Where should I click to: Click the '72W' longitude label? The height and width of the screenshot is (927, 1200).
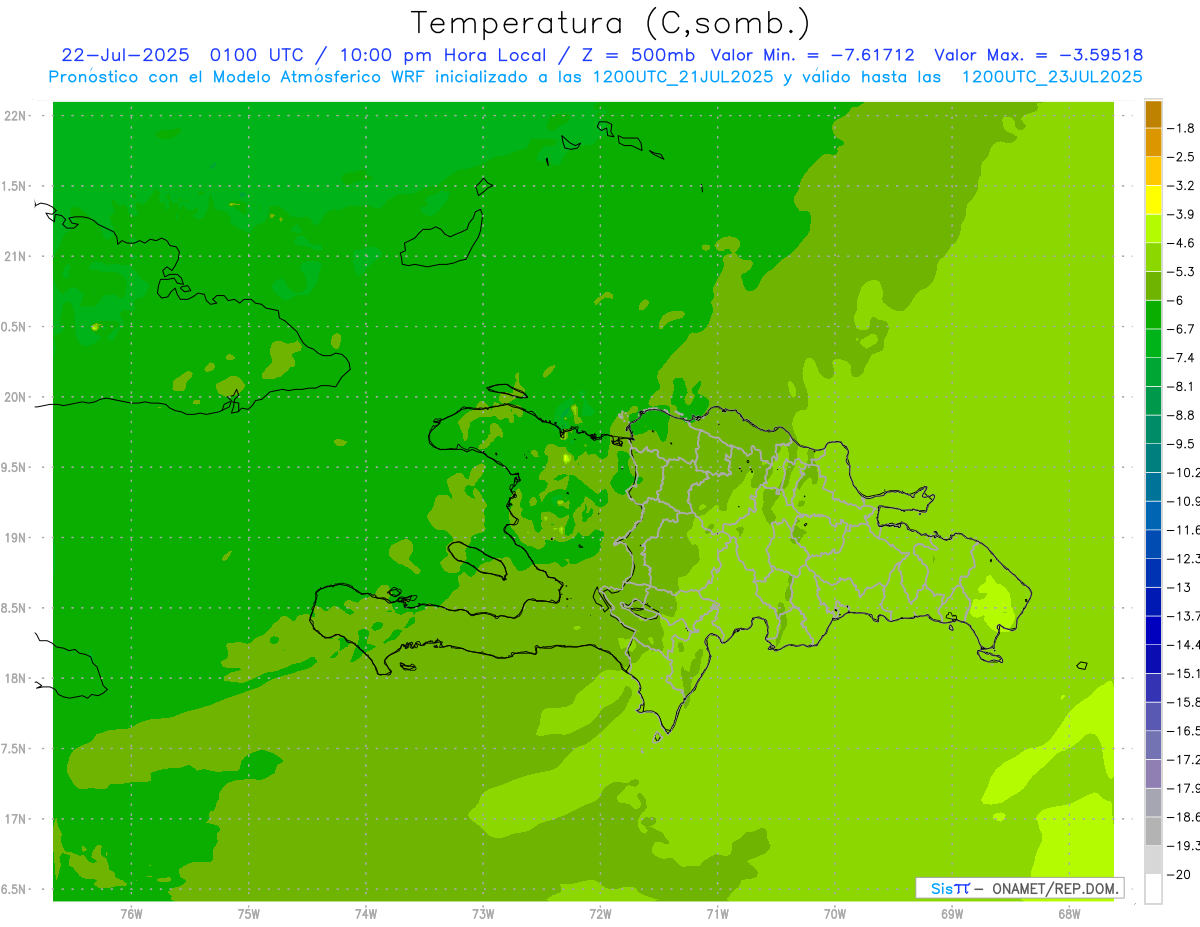[600, 914]
